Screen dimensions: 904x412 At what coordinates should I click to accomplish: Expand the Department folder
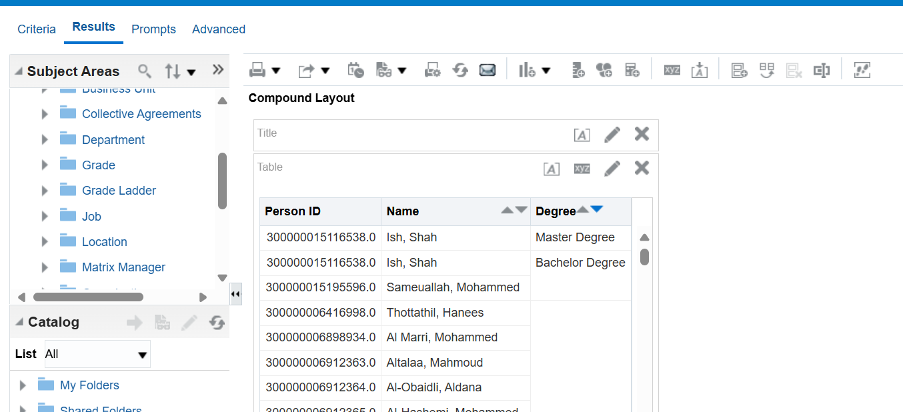tap(45, 140)
